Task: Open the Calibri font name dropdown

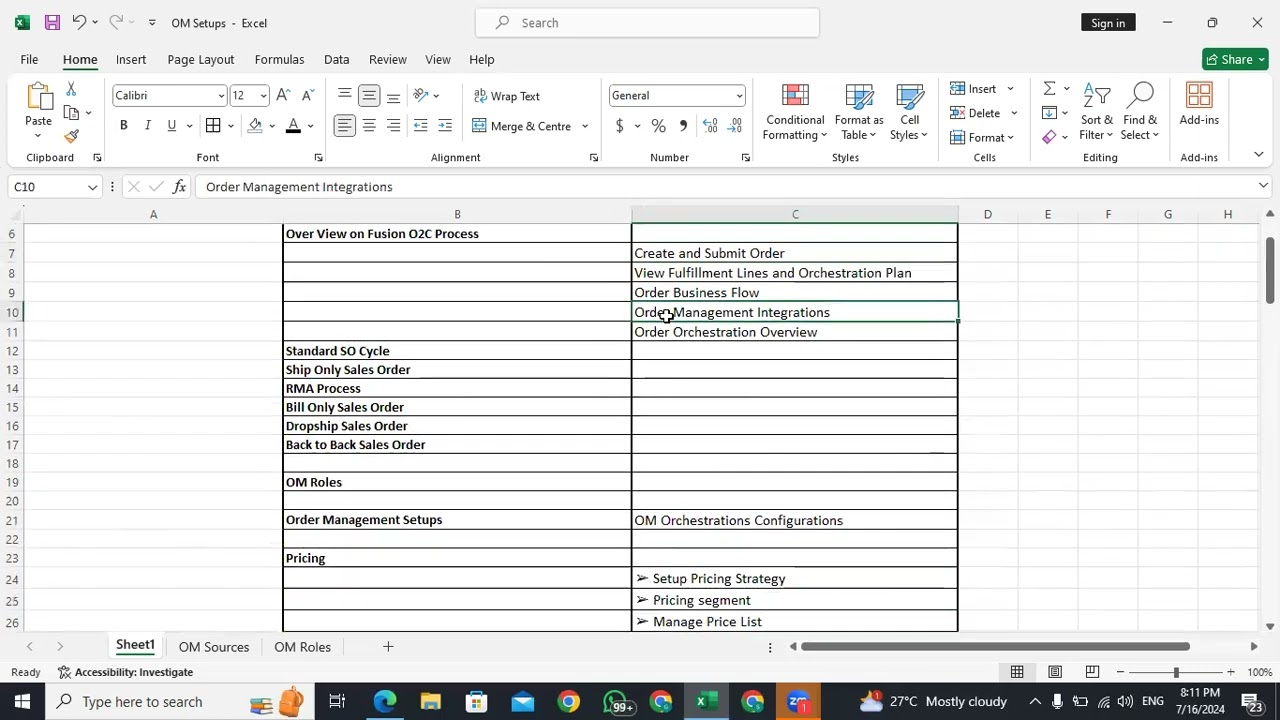Action: coord(221,96)
